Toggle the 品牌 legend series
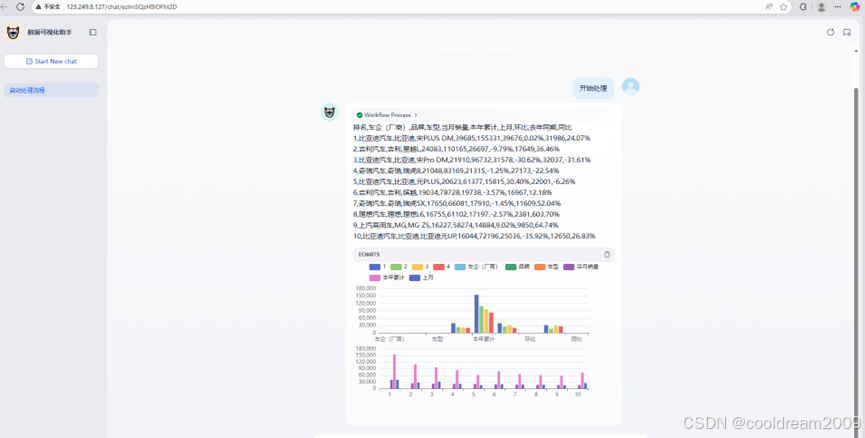865x438 pixels. click(517, 266)
